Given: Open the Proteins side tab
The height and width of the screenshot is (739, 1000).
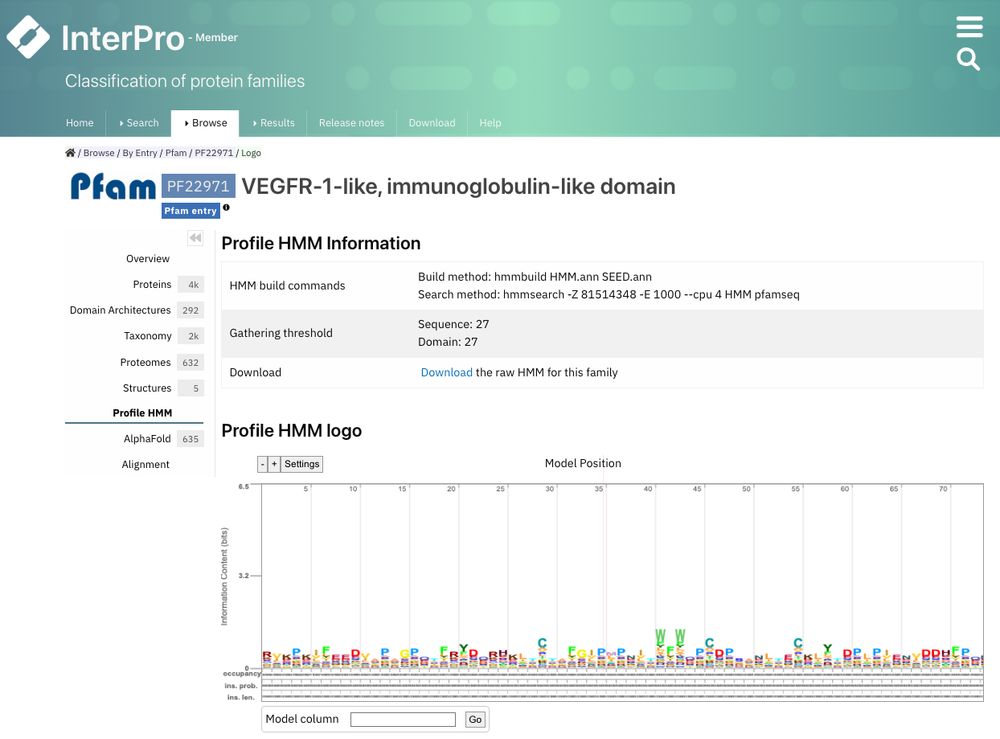Looking at the screenshot, I should (x=152, y=284).
